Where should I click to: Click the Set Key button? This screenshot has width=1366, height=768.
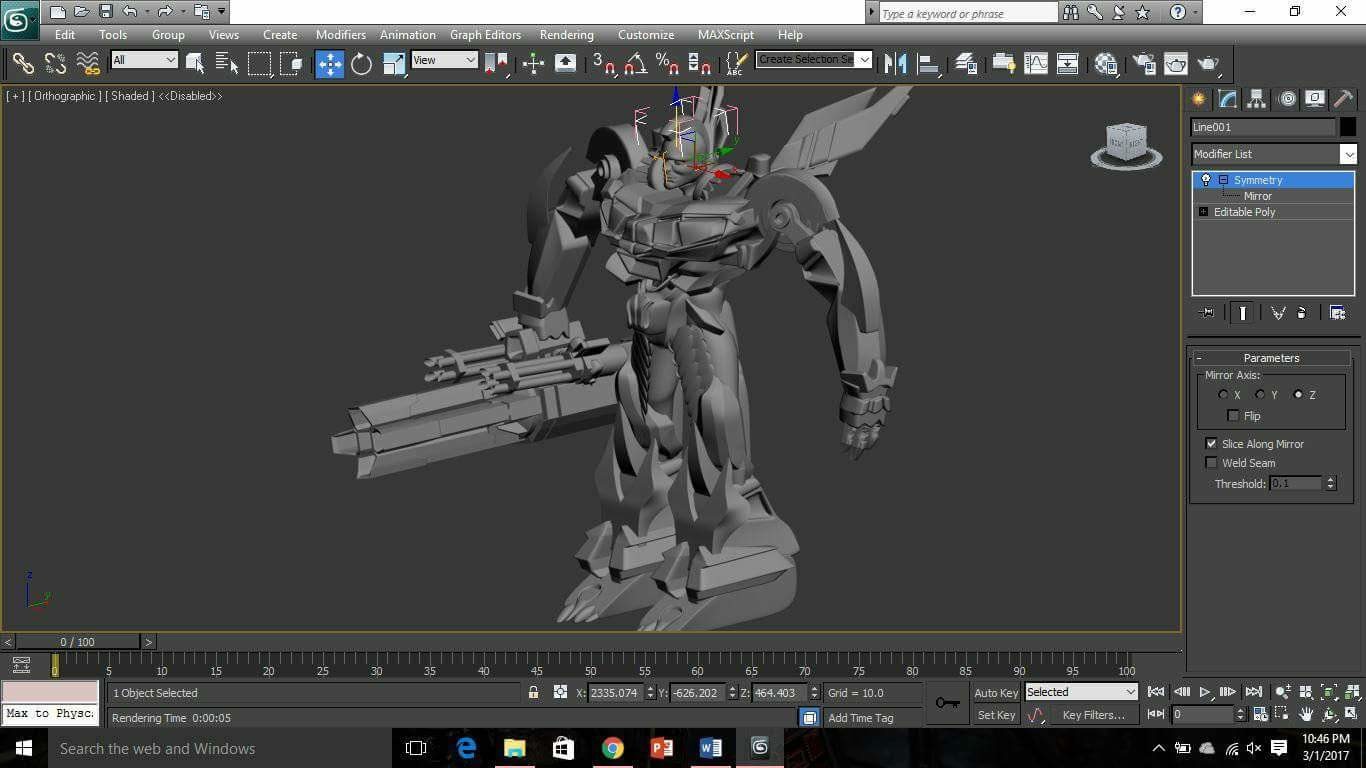point(996,714)
